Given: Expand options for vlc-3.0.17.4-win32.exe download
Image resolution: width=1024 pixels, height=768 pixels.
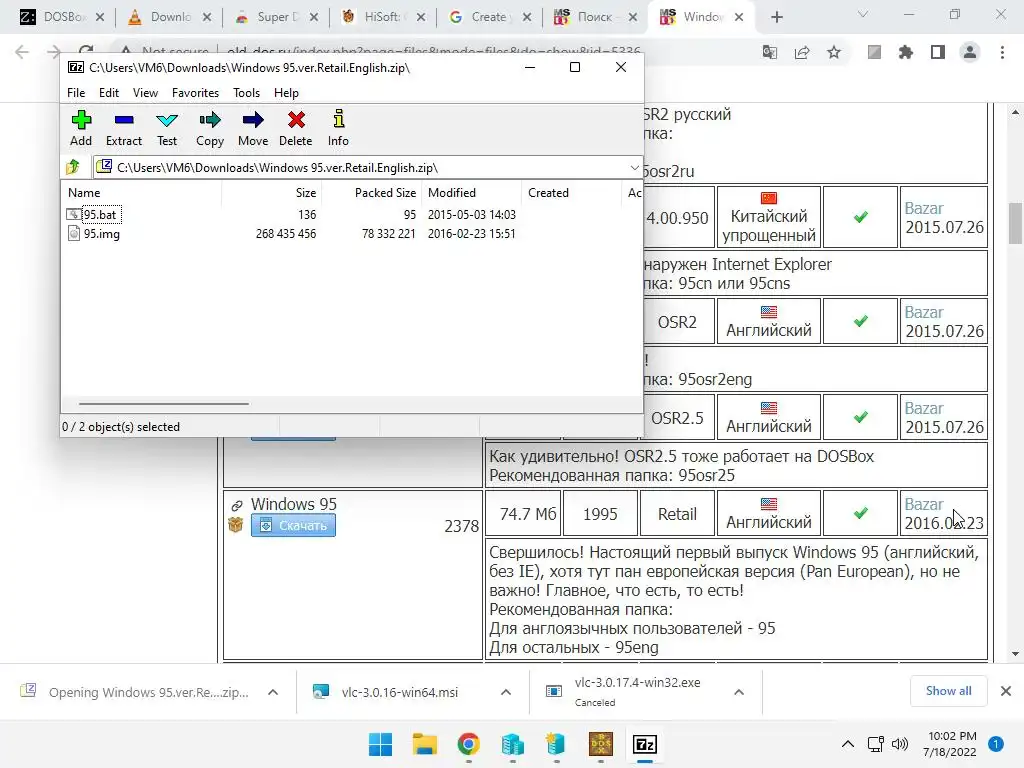Looking at the screenshot, I should [739, 692].
